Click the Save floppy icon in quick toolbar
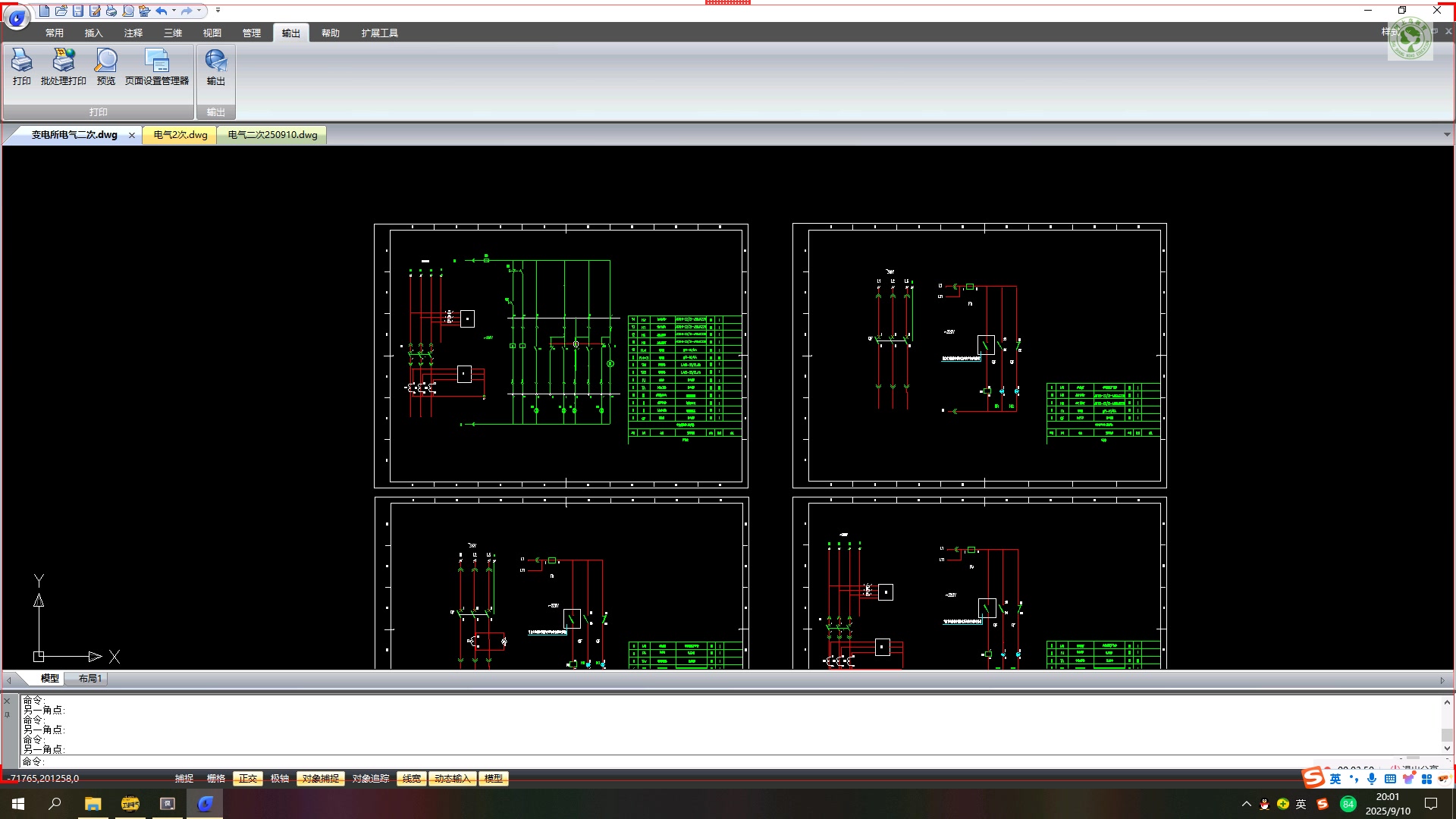 78,11
